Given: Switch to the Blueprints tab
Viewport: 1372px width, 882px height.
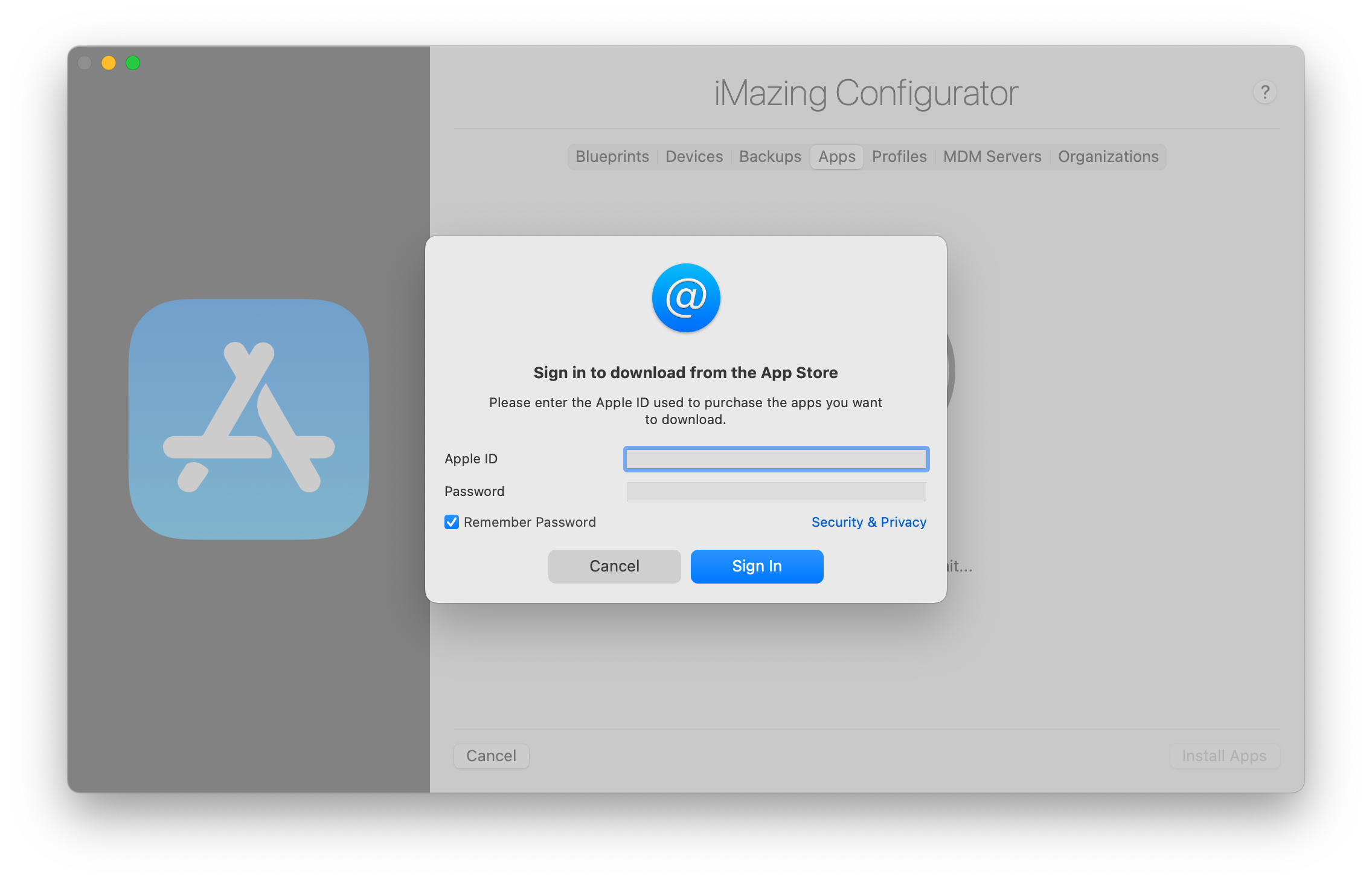Looking at the screenshot, I should [612, 156].
